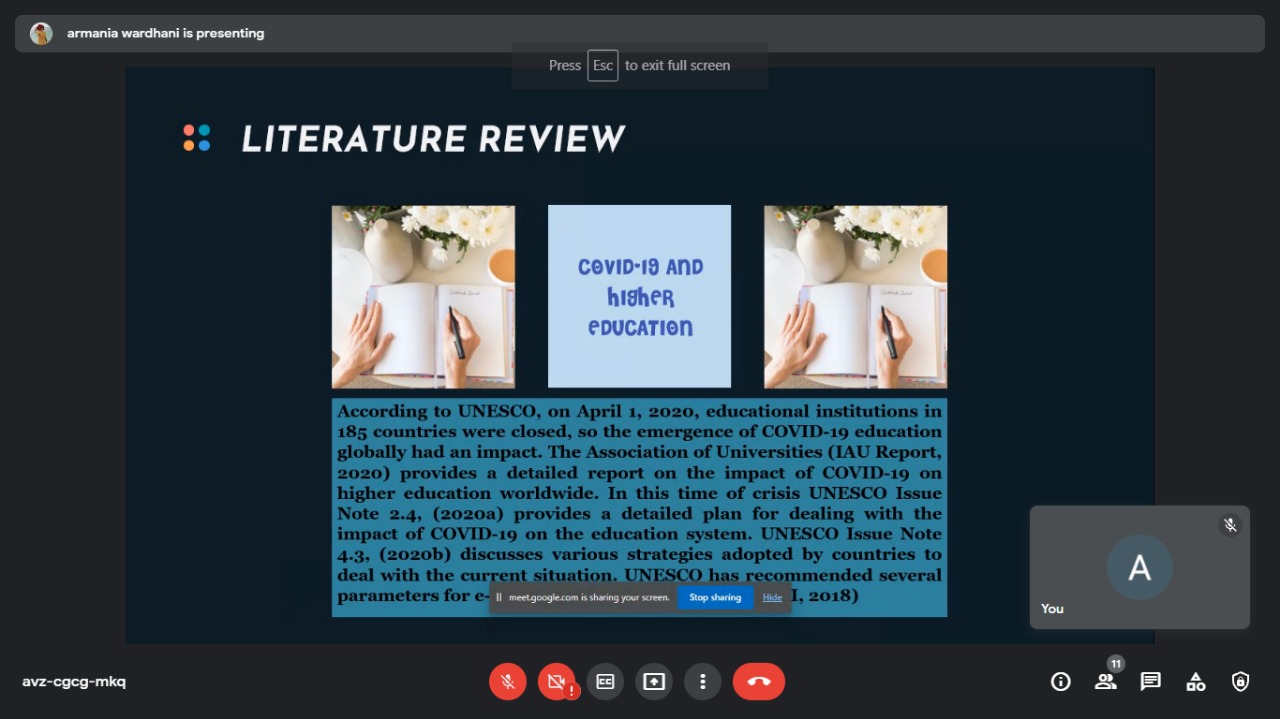Show the participants list
1280x719 pixels.
[x=1105, y=682]
